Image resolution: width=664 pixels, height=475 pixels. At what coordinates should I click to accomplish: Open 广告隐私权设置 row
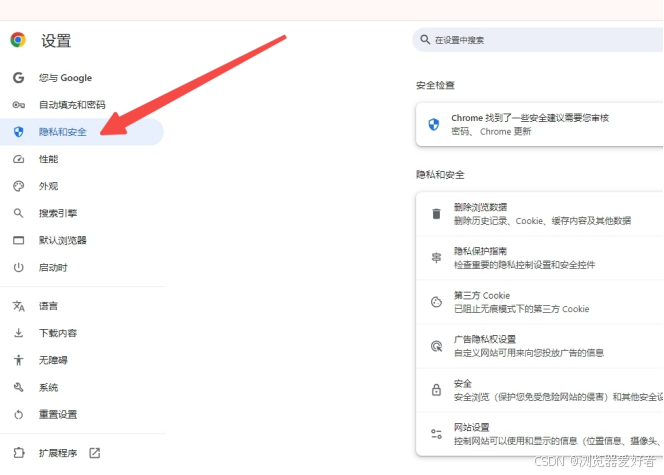point(540,346)
